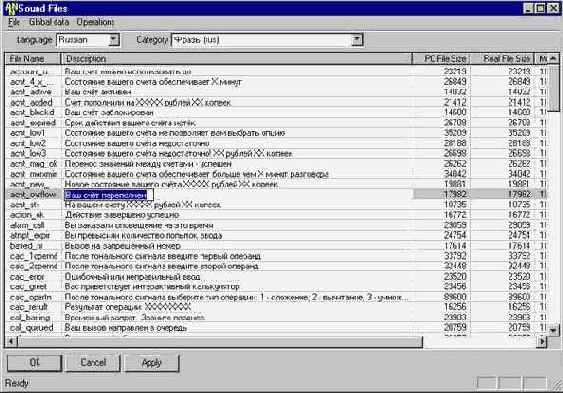Click the vertical scrollbar up arrow
The width and height of the screenshot is (563, 393).
click(553, 59)
